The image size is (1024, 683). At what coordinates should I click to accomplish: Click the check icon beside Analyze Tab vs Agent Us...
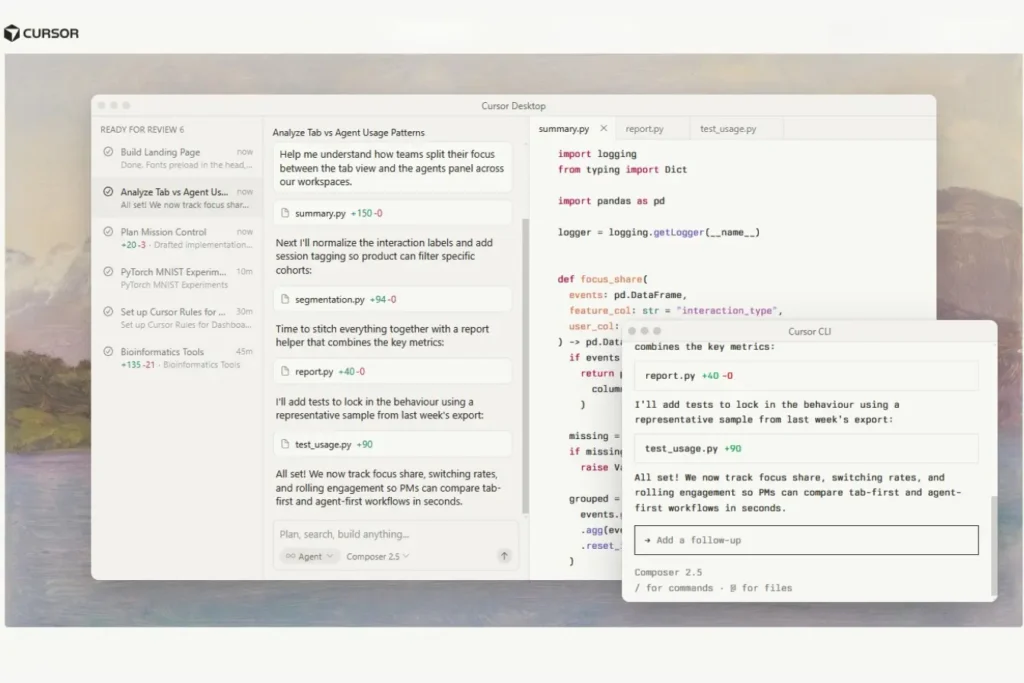tap(108, 191)
